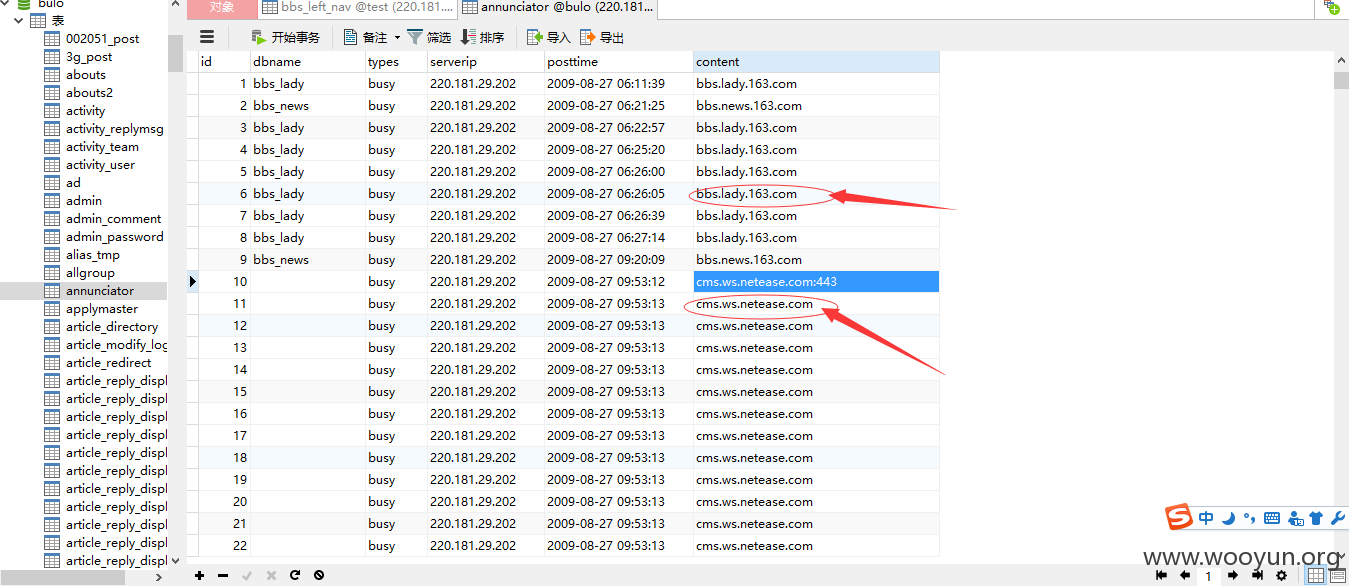Select the 3g_post table
The width and height of the screenshot is (1349, 586).
[89, 56]
